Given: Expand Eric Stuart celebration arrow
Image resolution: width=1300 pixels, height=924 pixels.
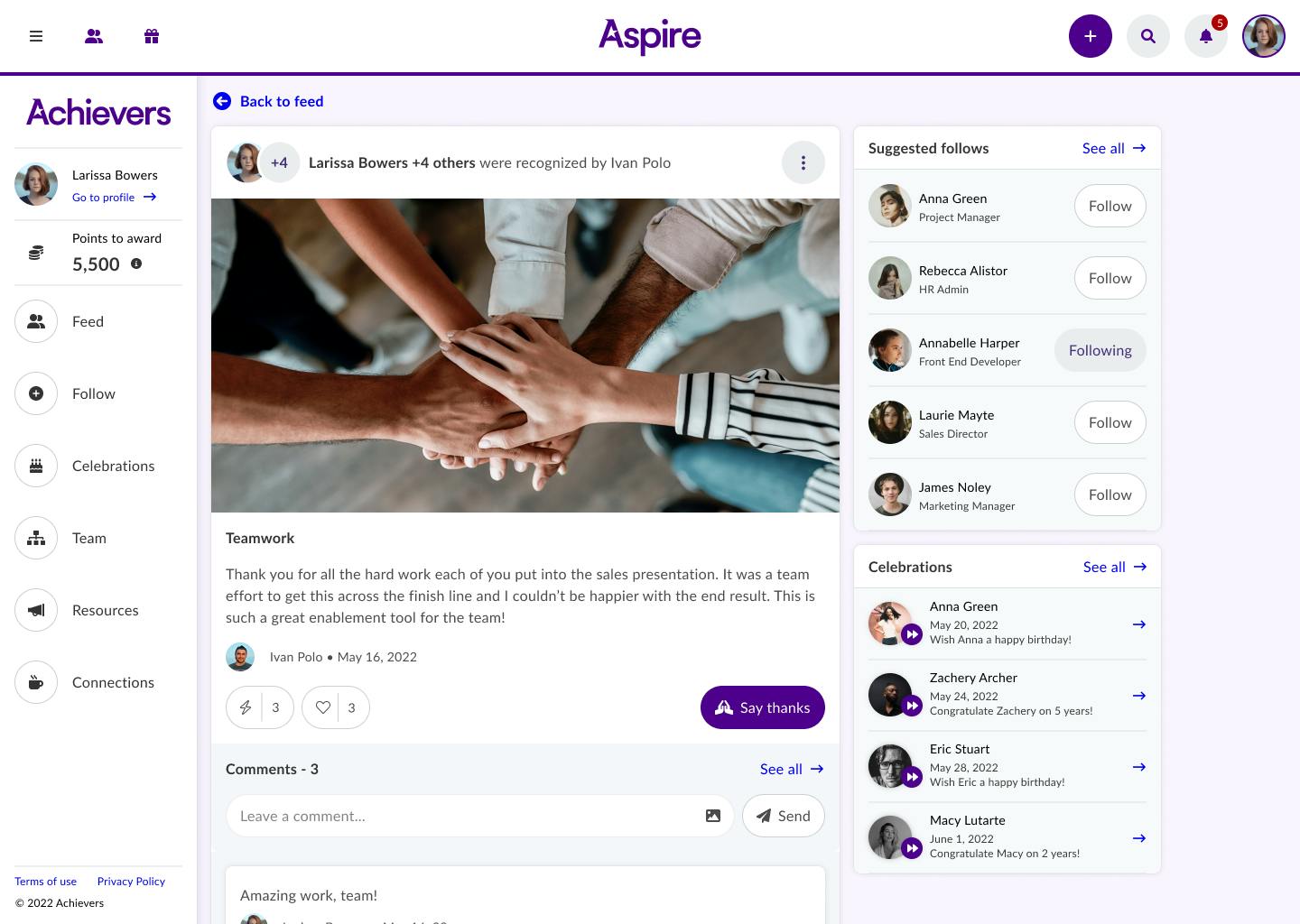Looking at the screenshot, I should [x=1139, y=767].
